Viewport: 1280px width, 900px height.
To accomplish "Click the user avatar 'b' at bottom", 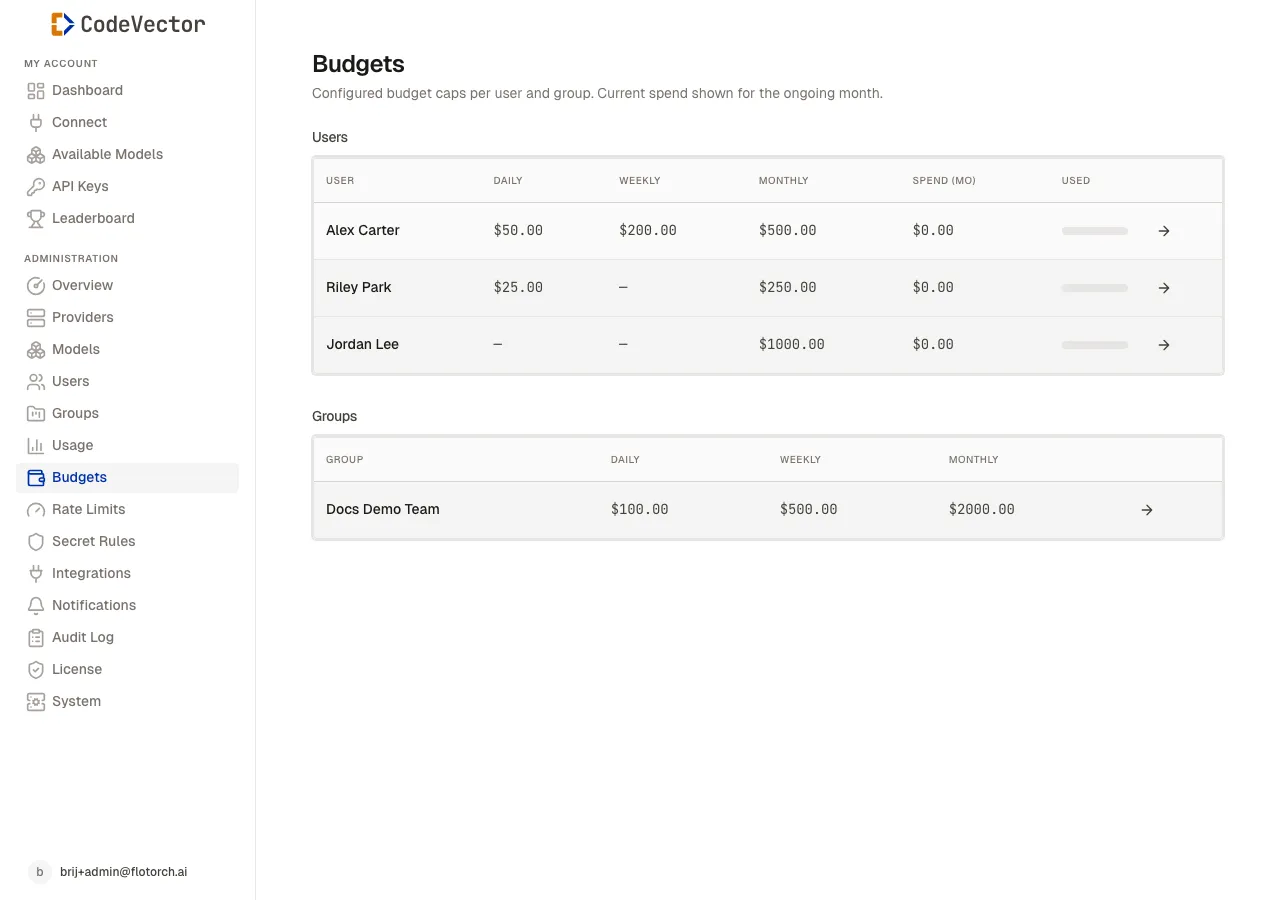I will [x=40, y=872].
